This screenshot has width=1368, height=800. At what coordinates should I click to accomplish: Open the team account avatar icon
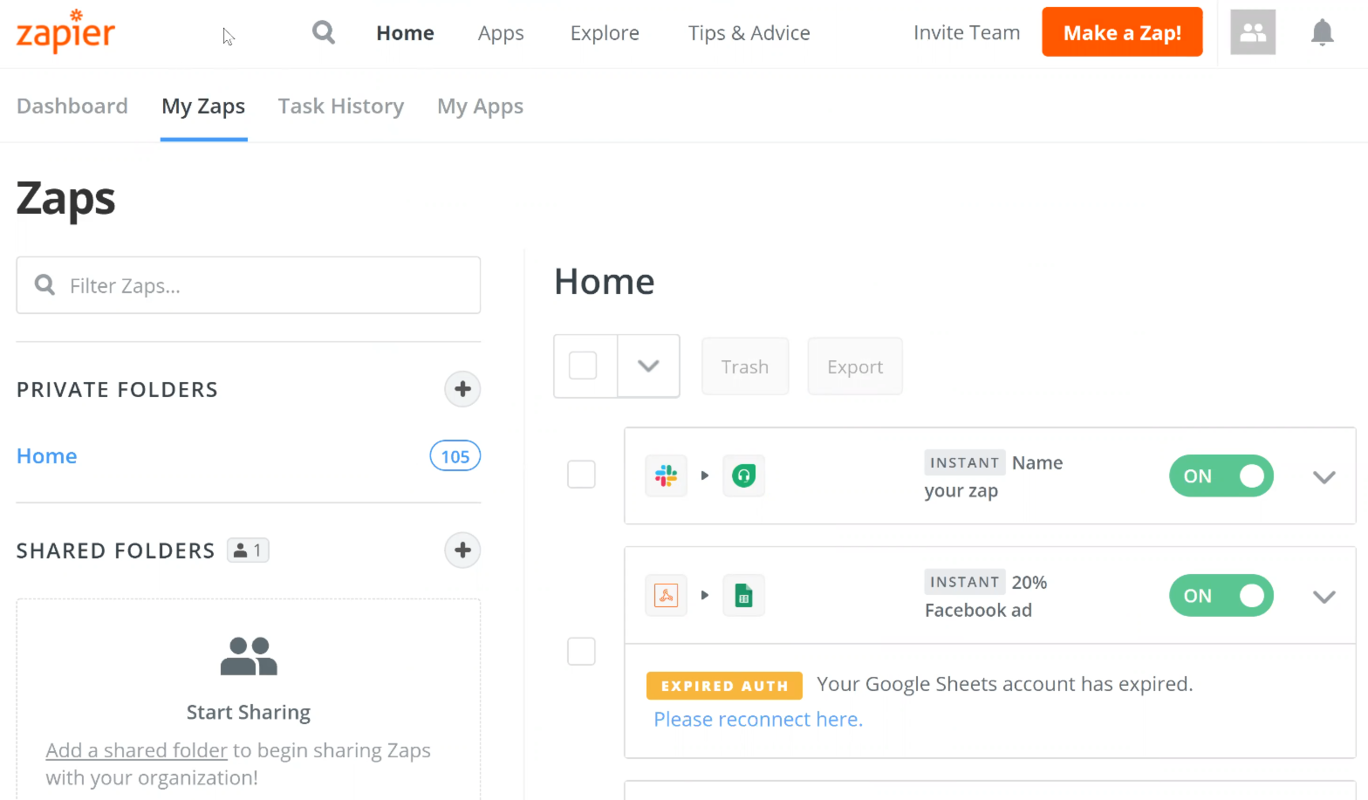[1253, 33]
